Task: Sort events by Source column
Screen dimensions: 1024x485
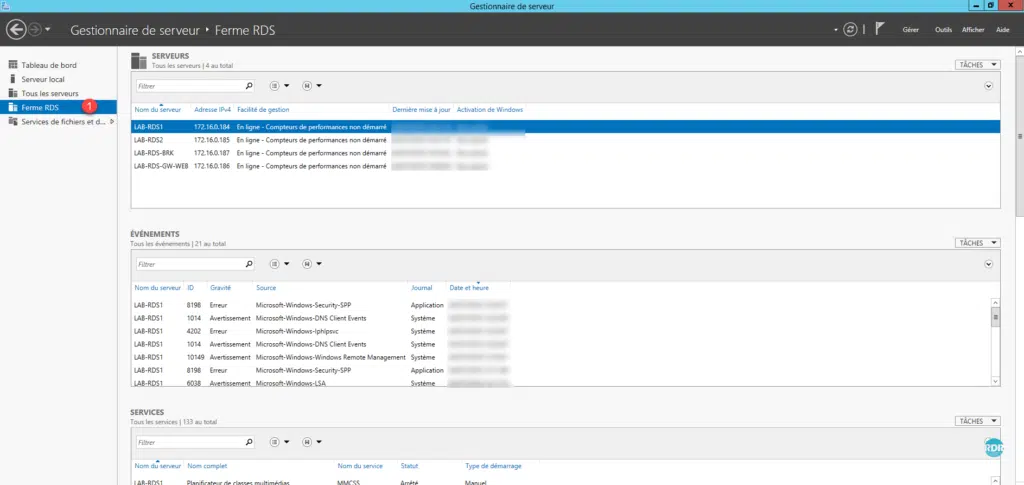Action: point(266,287)
